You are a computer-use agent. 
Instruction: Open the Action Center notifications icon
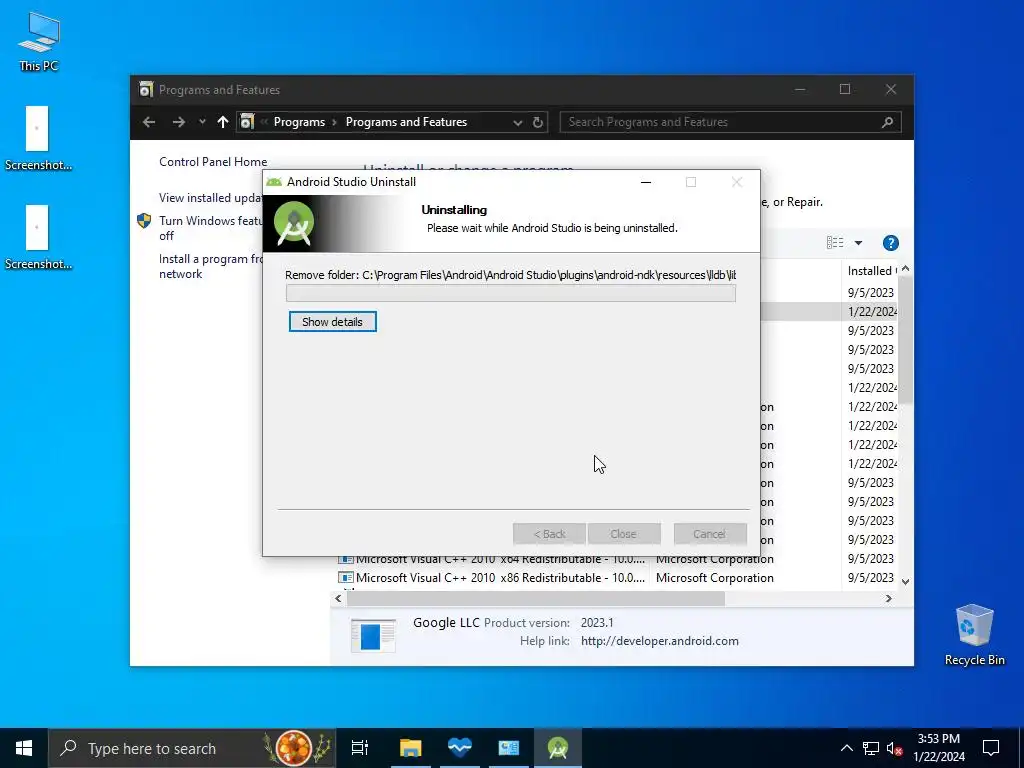(x=991, y=748)
